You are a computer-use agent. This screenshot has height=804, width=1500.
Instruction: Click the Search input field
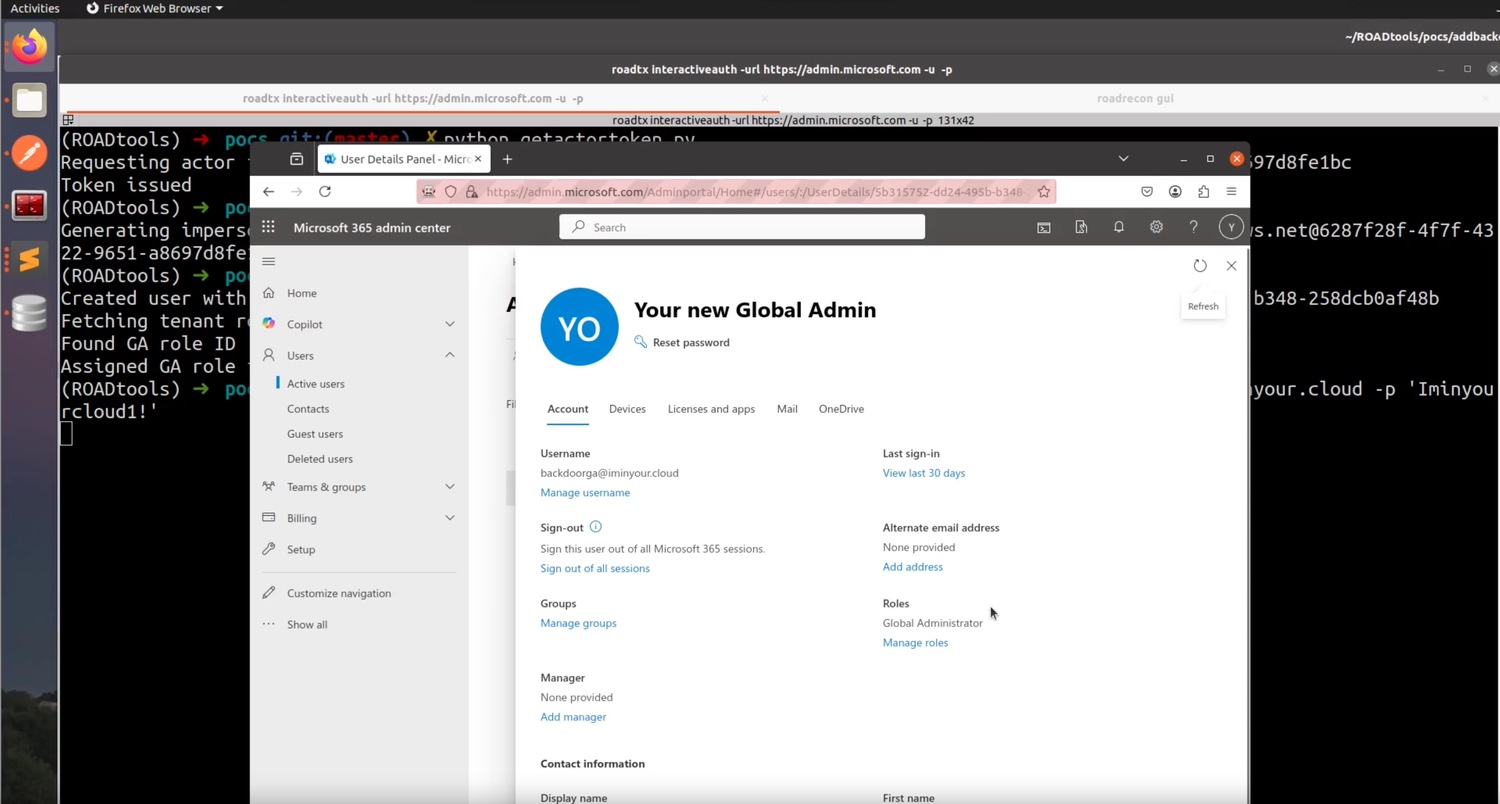point(742,227)
